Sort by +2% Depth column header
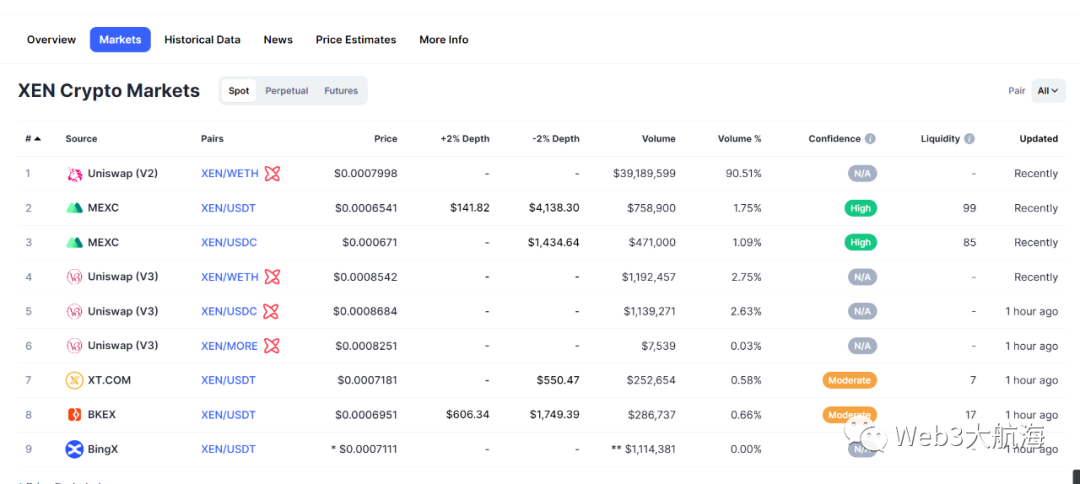This screenshot has height=484, width=1080. pyautogui.click(x=465, y=138)
